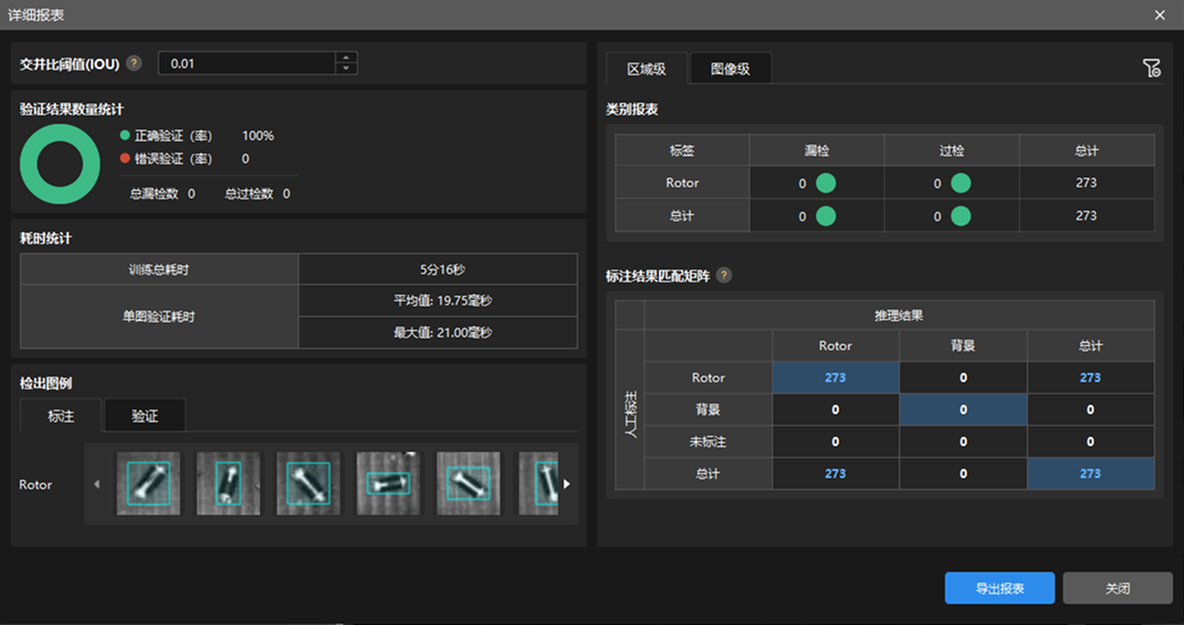Click the red 错误验证 legend dot
The image size is (1184, 625).
click(x=125, y=159)
